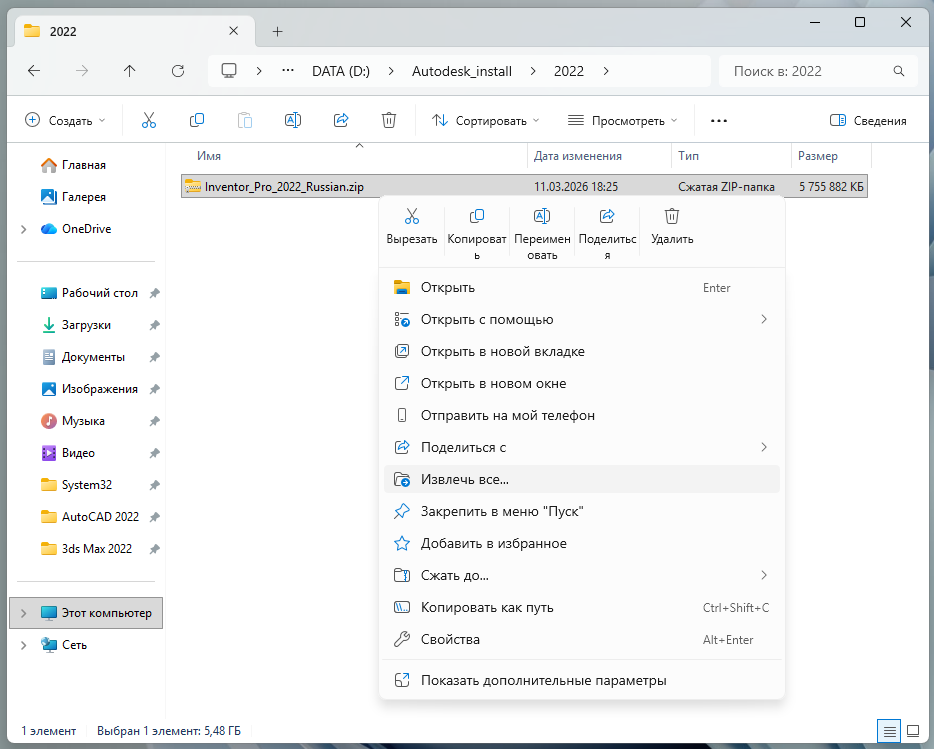Unpin AutoCAD 2022 from quick access
The image size is (934, 749).
click(x=154, y=517)
